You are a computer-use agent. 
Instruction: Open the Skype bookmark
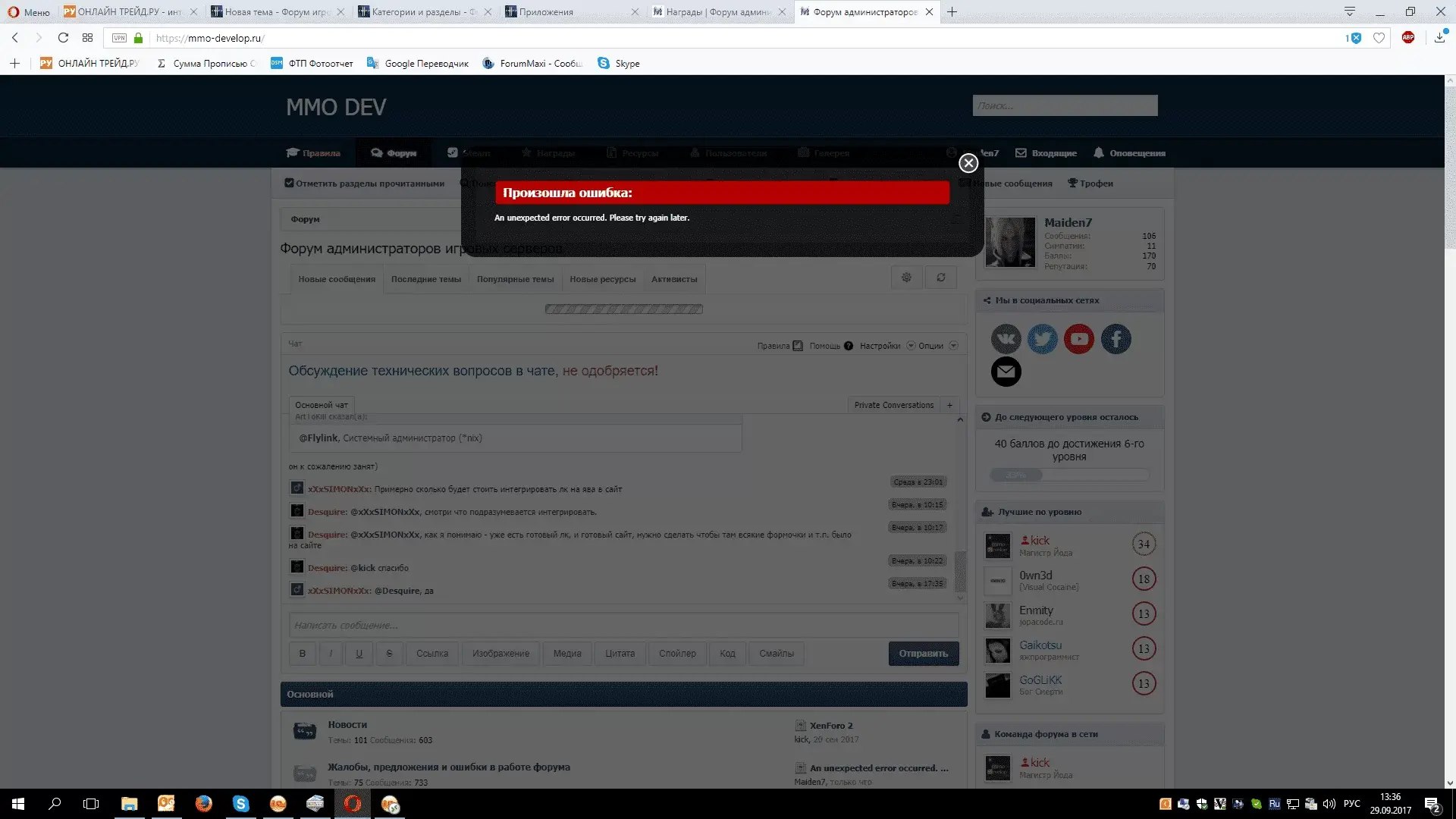(x=619, y=64)
